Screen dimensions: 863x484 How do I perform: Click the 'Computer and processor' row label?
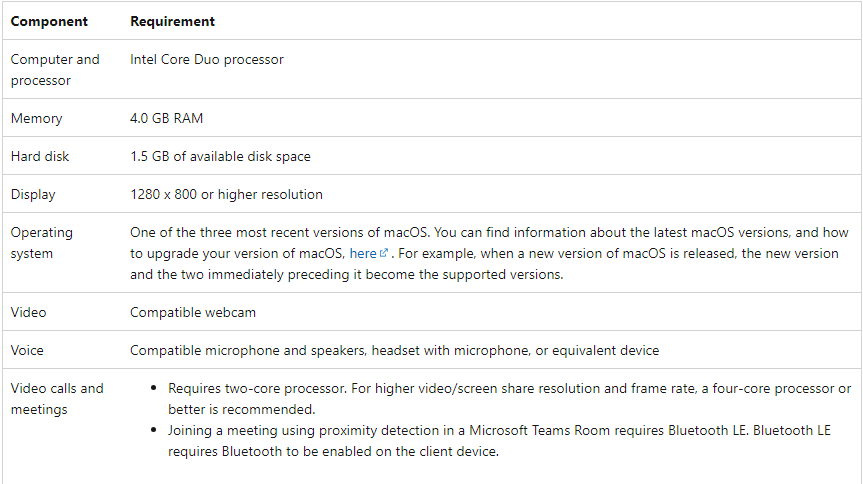point(55,69)
